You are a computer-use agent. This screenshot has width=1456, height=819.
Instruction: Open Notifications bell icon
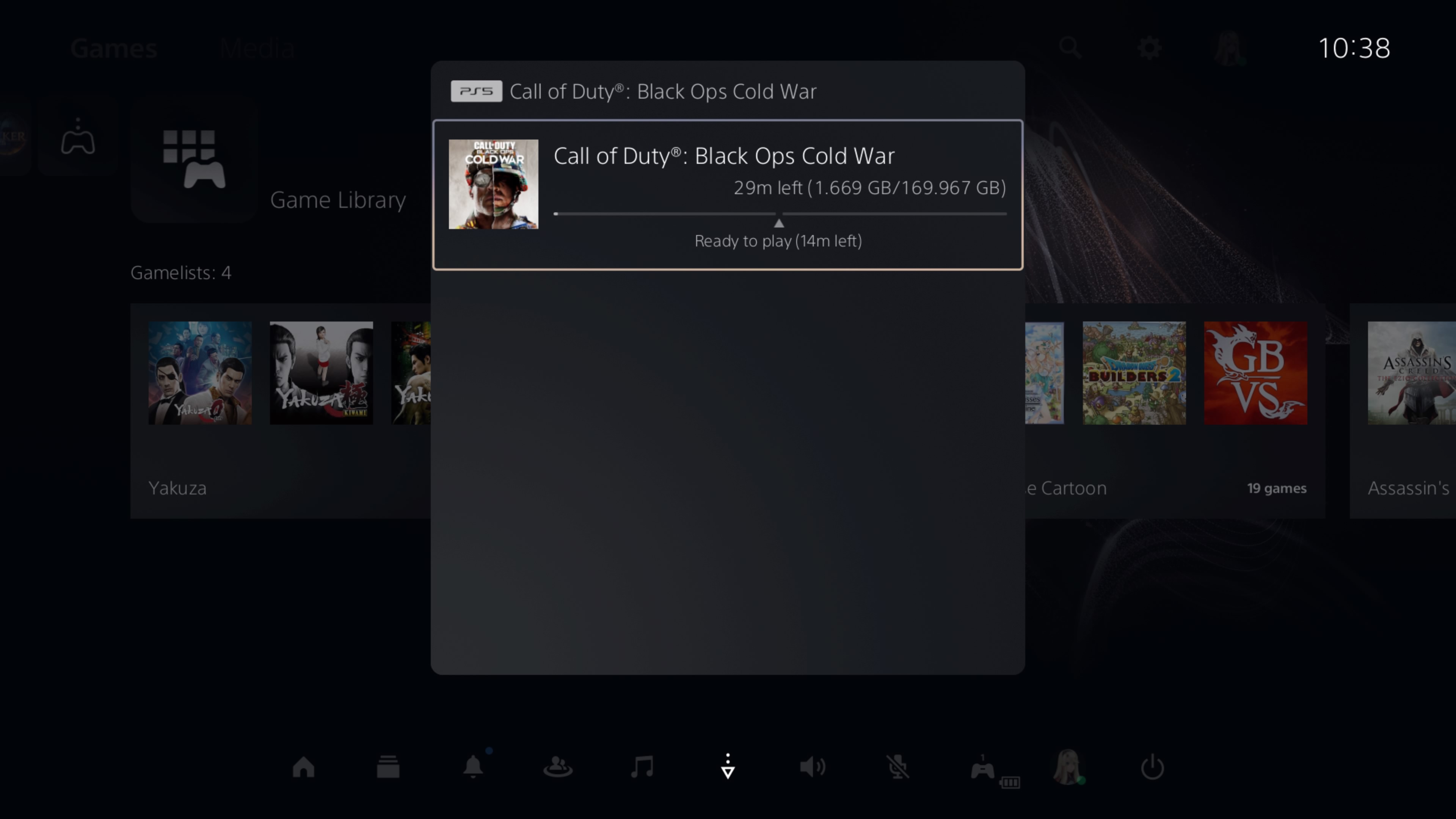[473, 766]
